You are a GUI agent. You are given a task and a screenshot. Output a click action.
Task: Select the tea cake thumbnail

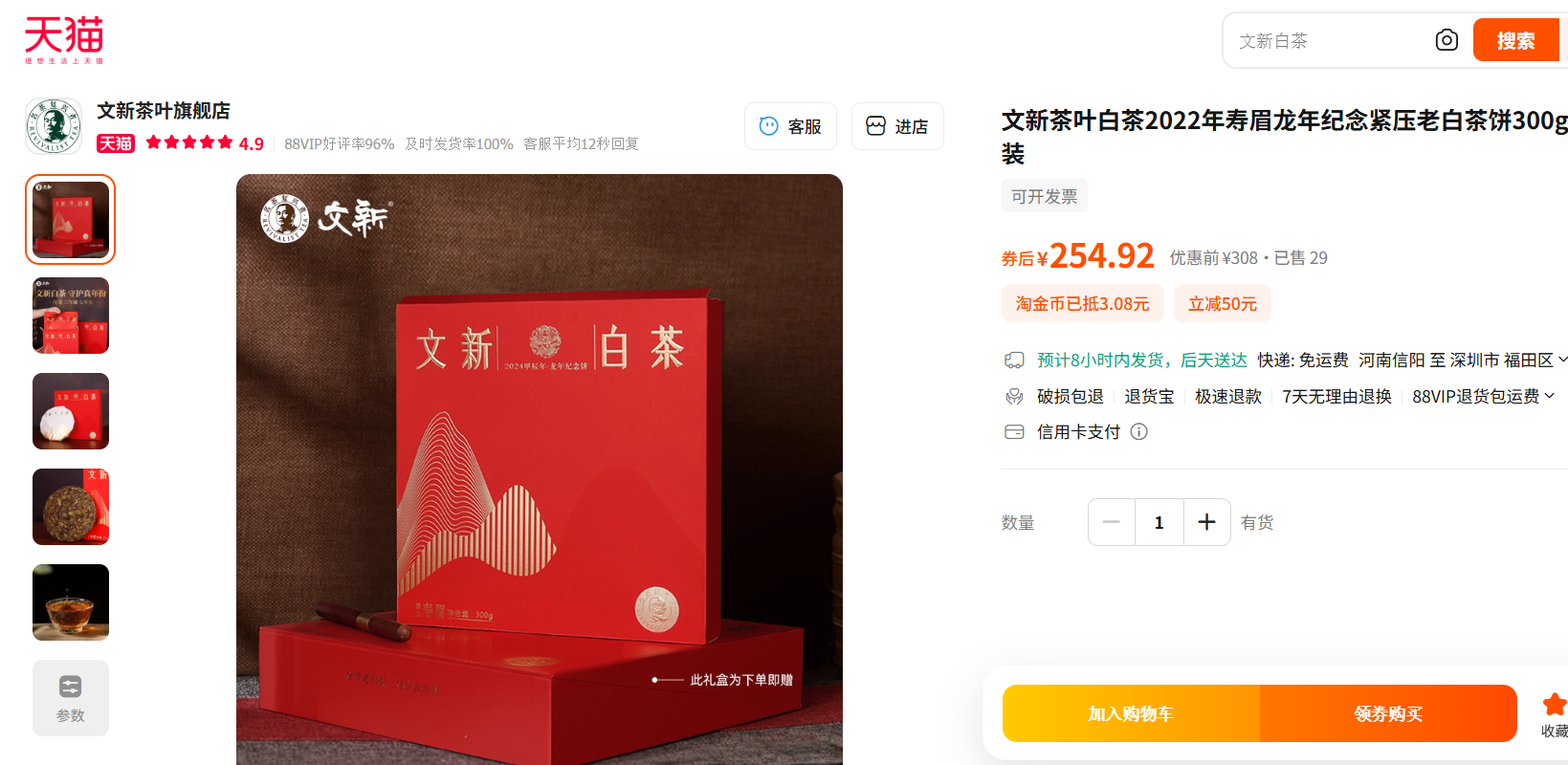pyautogui.click(x=71, y=507)
